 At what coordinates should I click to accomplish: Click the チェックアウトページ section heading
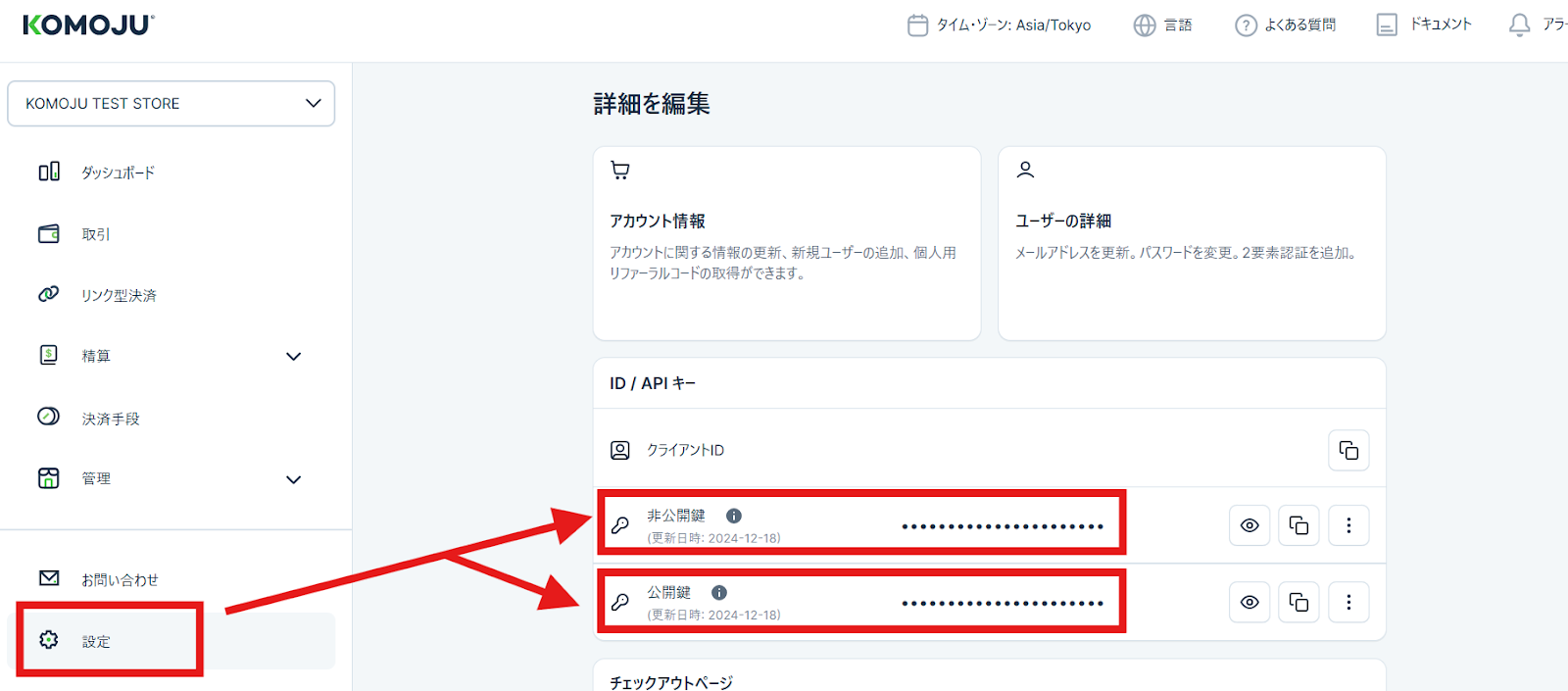coord(671,682)
